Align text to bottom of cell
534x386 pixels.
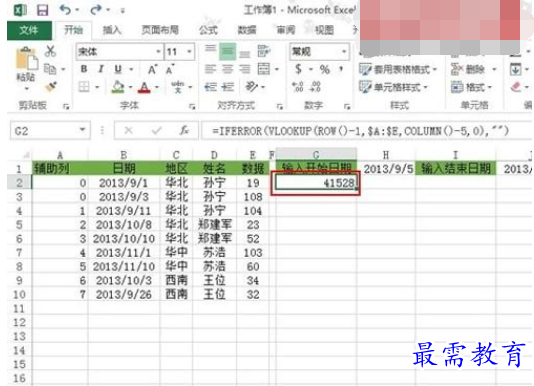244,54
